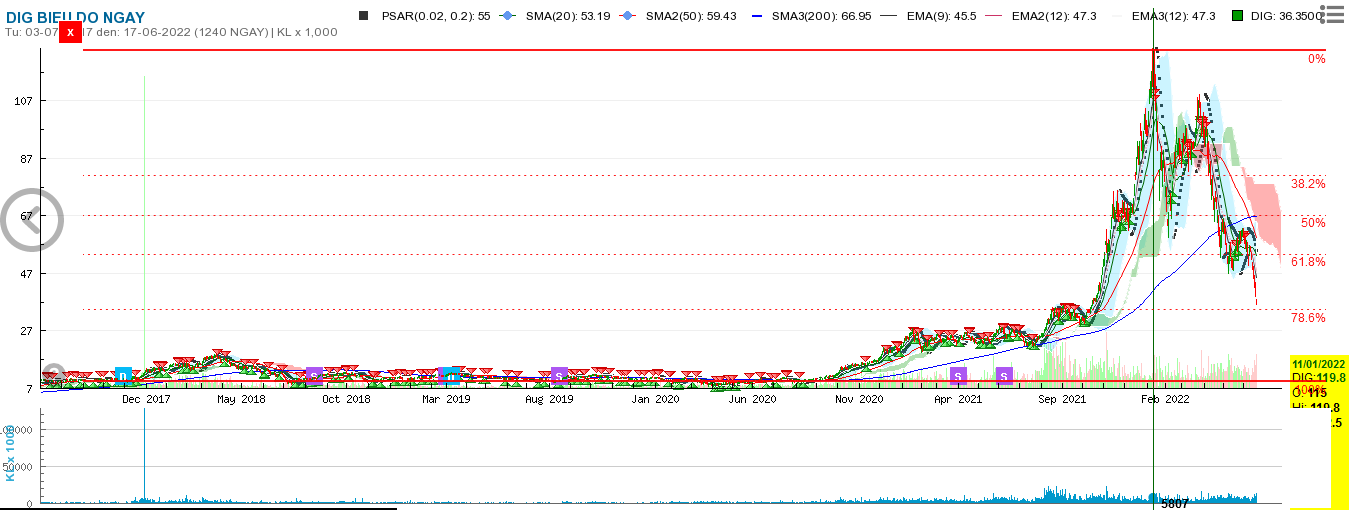Click the large circular back arrow
1349x510 pixels.
click(x=31, y=218)
